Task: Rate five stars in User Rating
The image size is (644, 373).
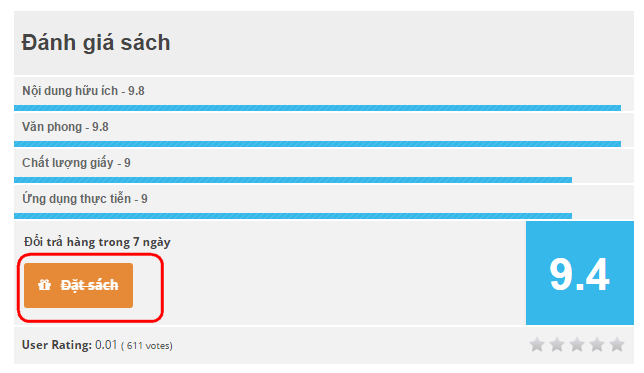Action: tap(617, 344)
